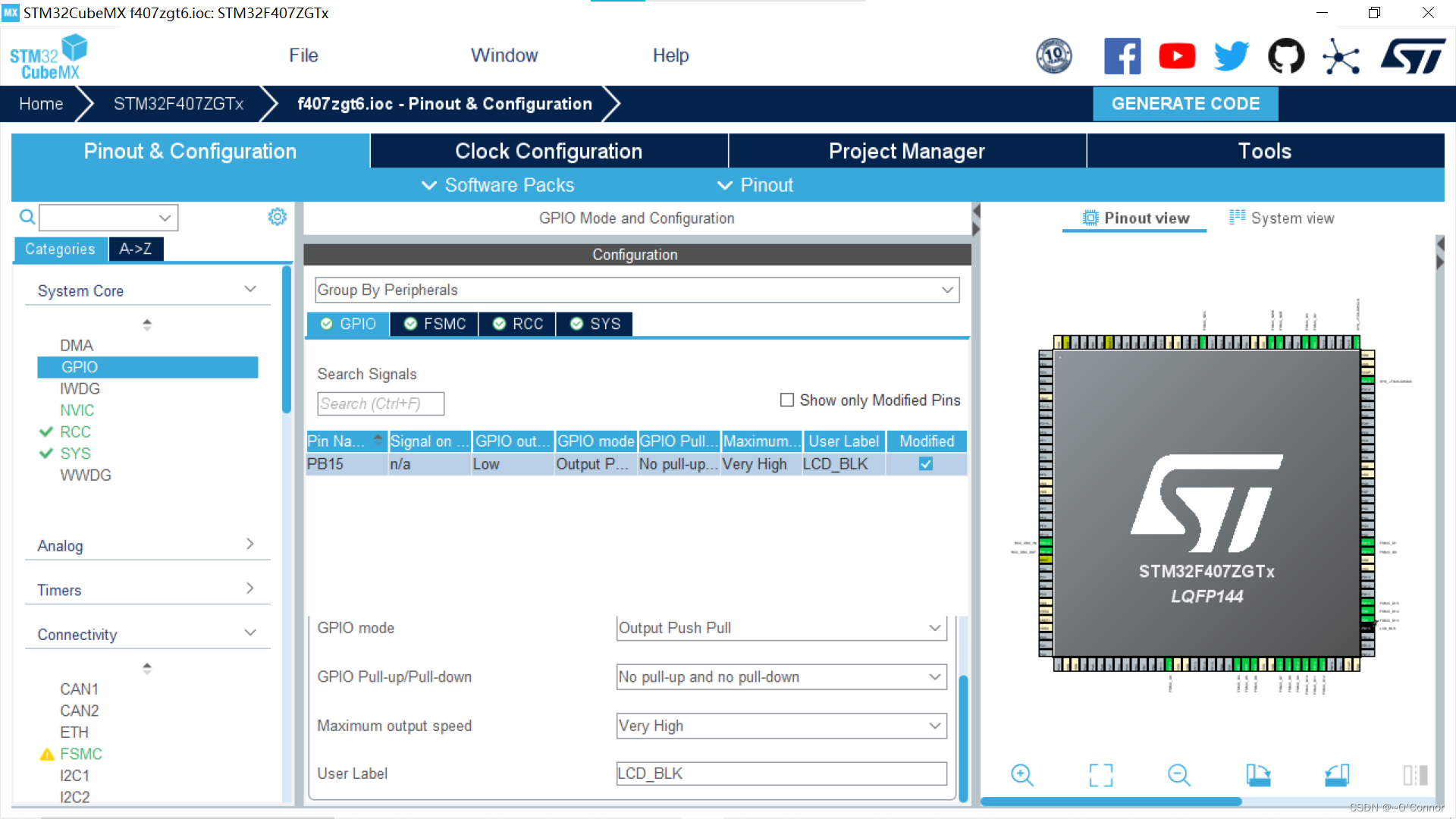The width and height of the screenshot is (1456, 819).
Task: Enable Show only Modified Pins checkbox
Action: coord(787,400)
